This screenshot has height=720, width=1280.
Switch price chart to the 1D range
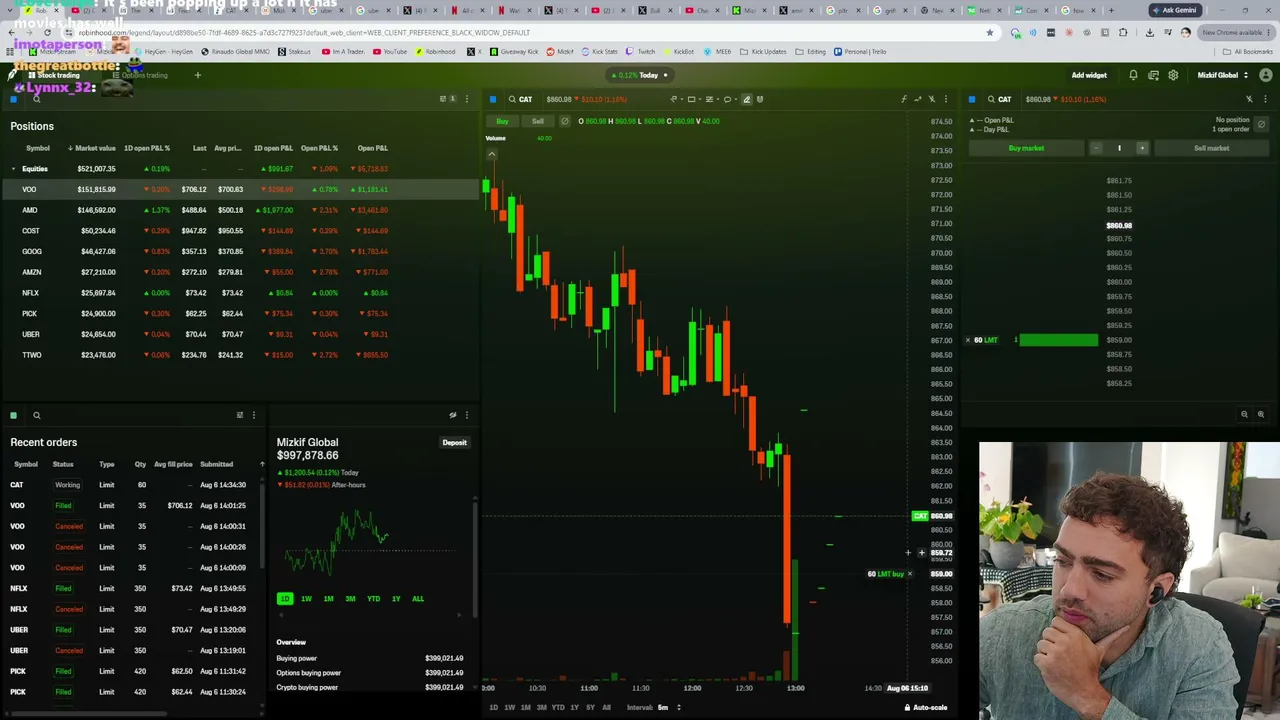pyautogui.click(x=493, y=707)
